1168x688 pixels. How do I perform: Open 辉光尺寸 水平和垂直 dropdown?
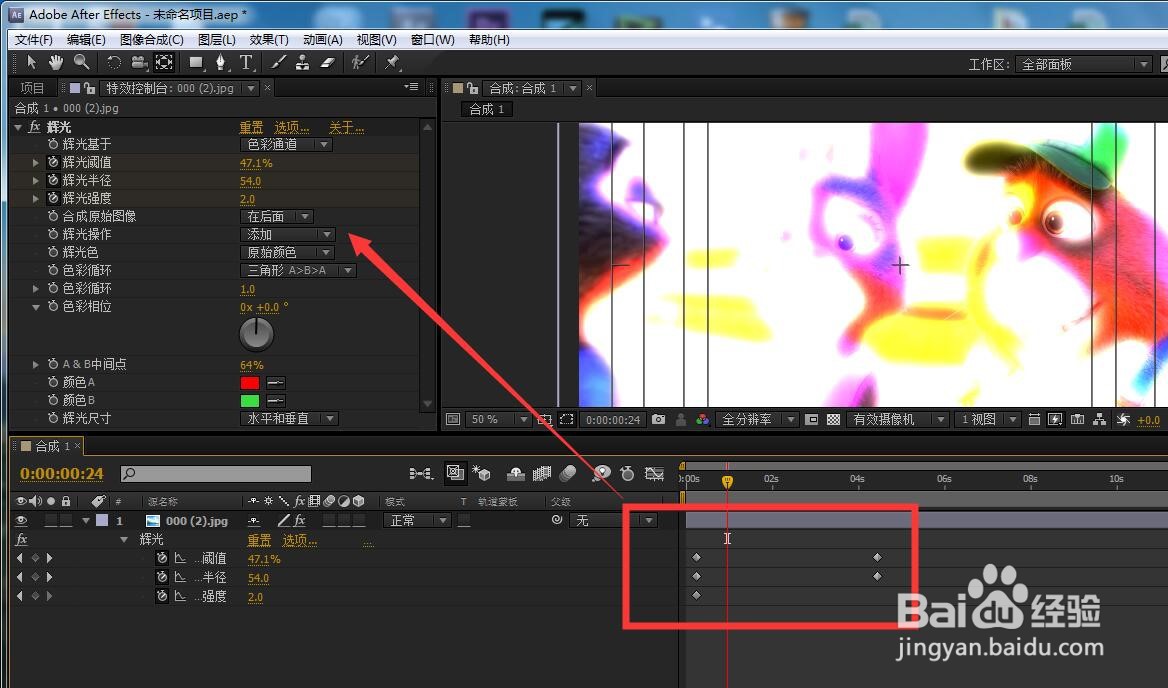pos(290,418)
